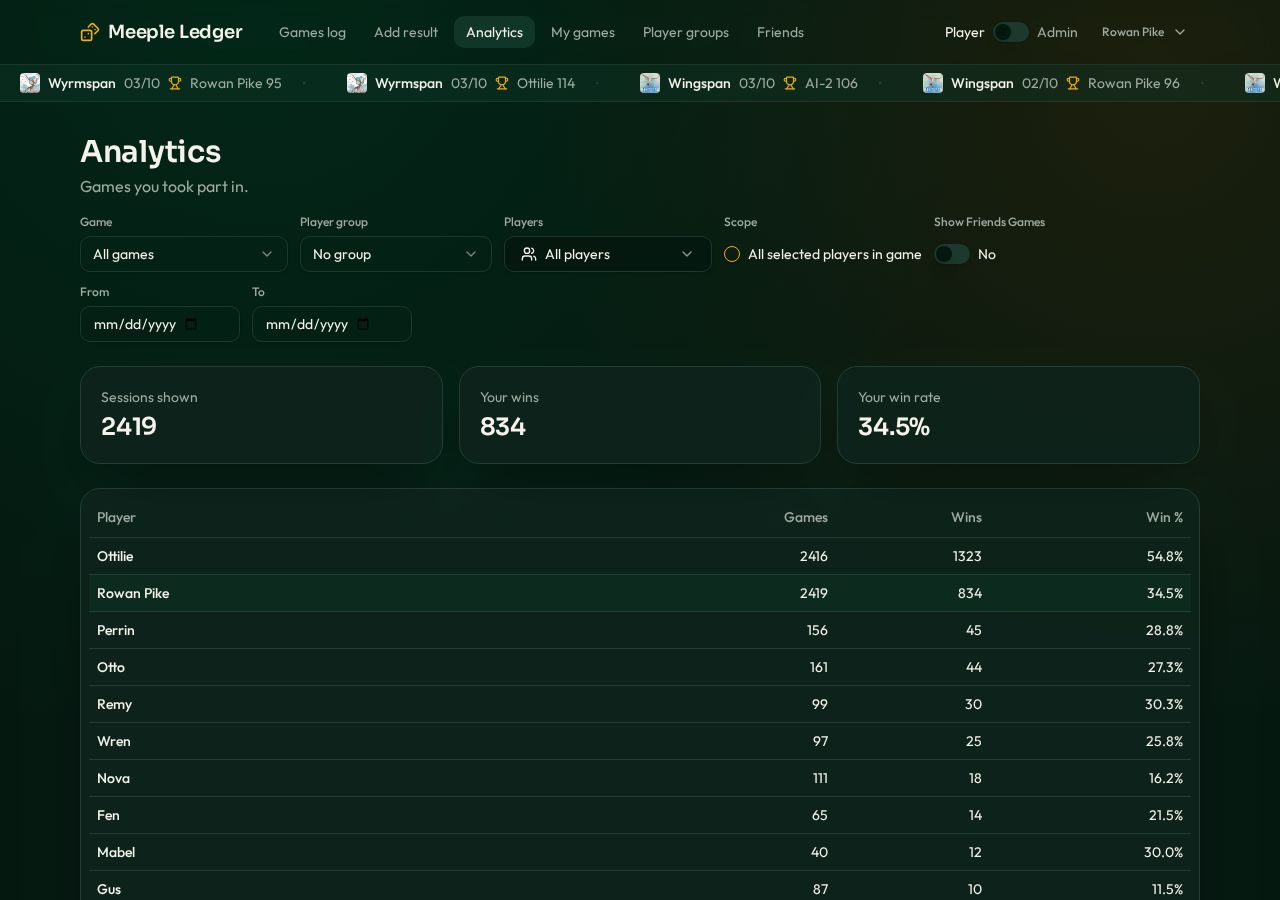Open the All players dropdown
This screenshot has width=1280, height=900.
(x=608, y=254)
